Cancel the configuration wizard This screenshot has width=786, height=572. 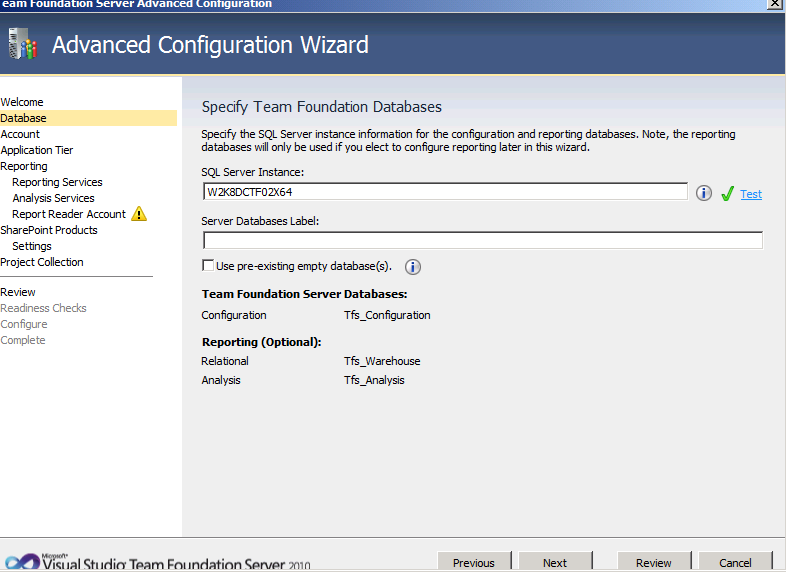pyautogui.click(x=735, y=562)
